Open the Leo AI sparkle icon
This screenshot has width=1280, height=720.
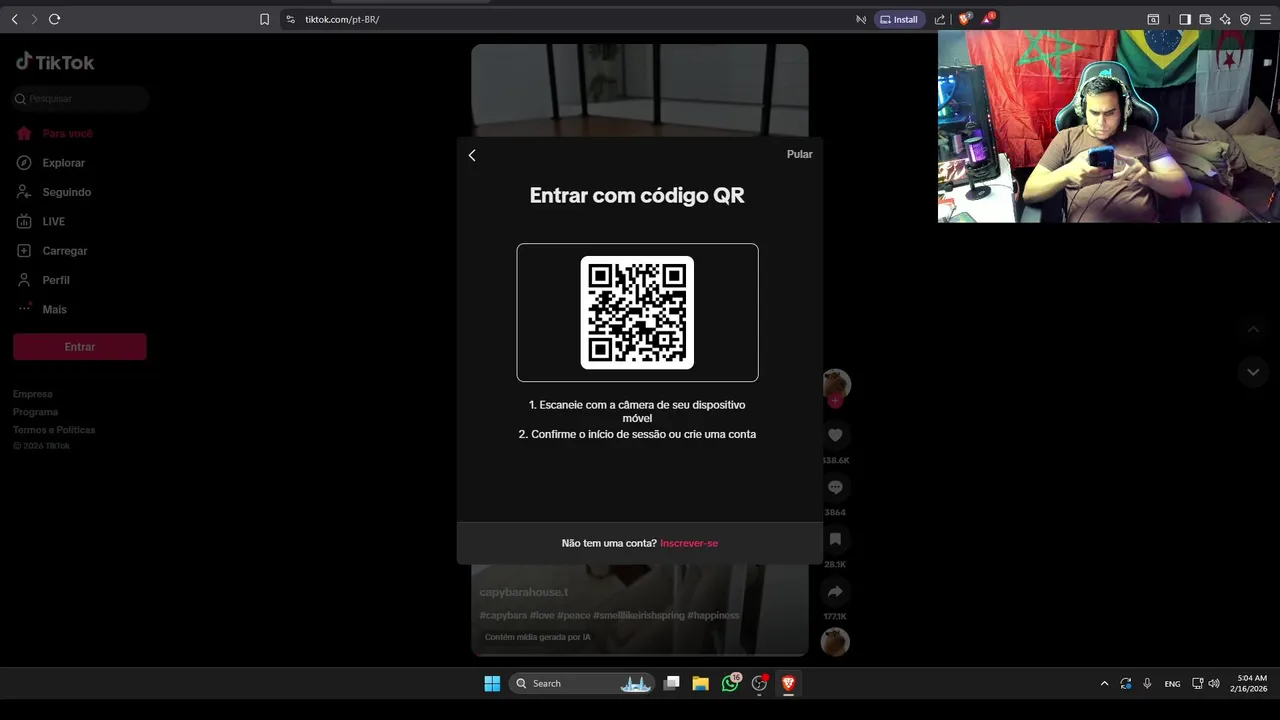click(1225, 19)
